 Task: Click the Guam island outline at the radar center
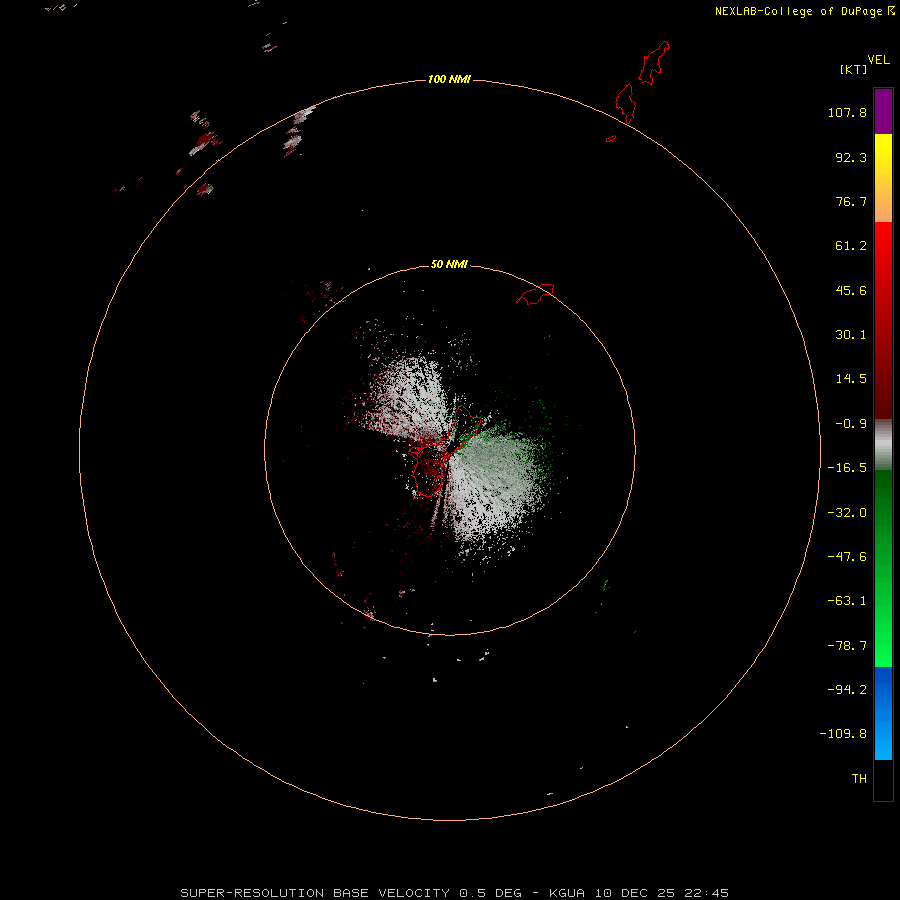coord(445,452)
